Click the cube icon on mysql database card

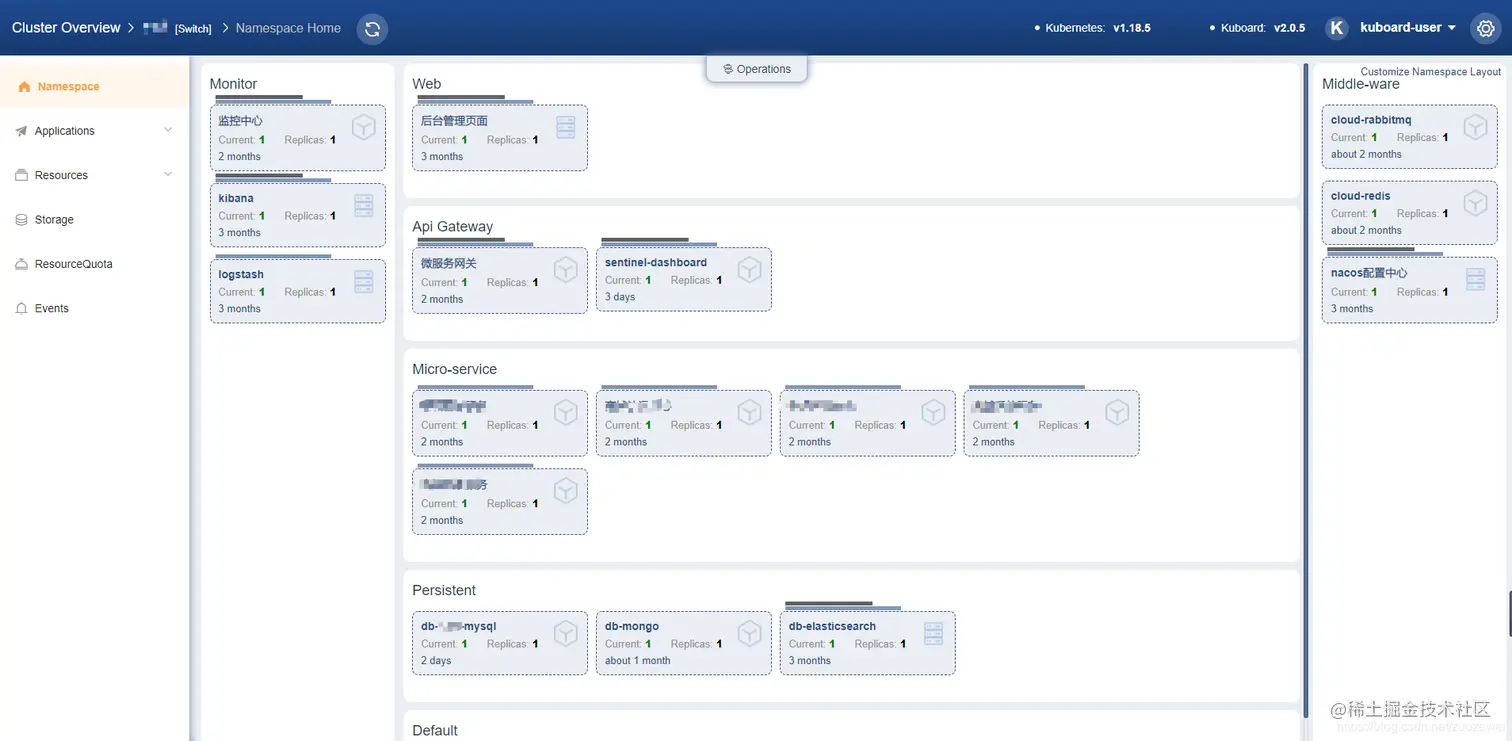(566, 633)
